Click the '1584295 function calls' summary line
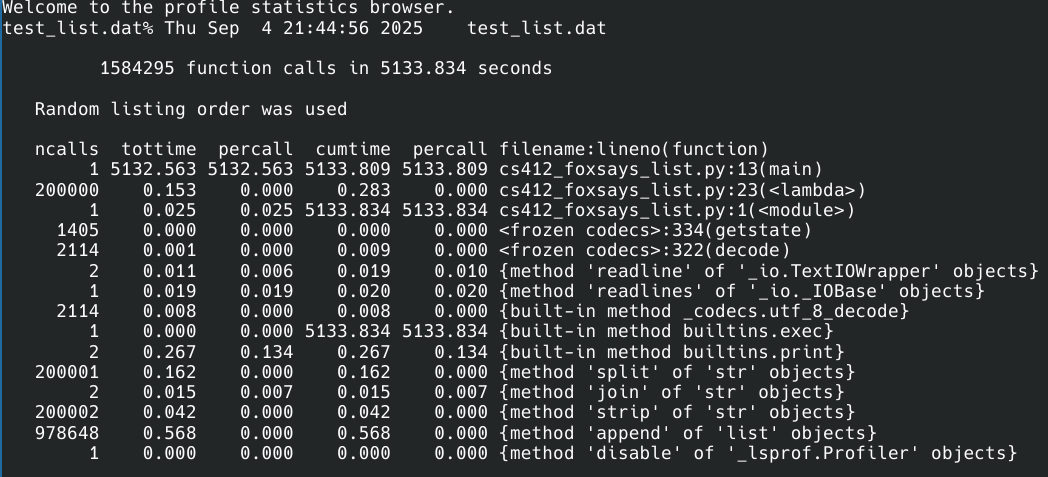1048x477 pixels. 326,69
